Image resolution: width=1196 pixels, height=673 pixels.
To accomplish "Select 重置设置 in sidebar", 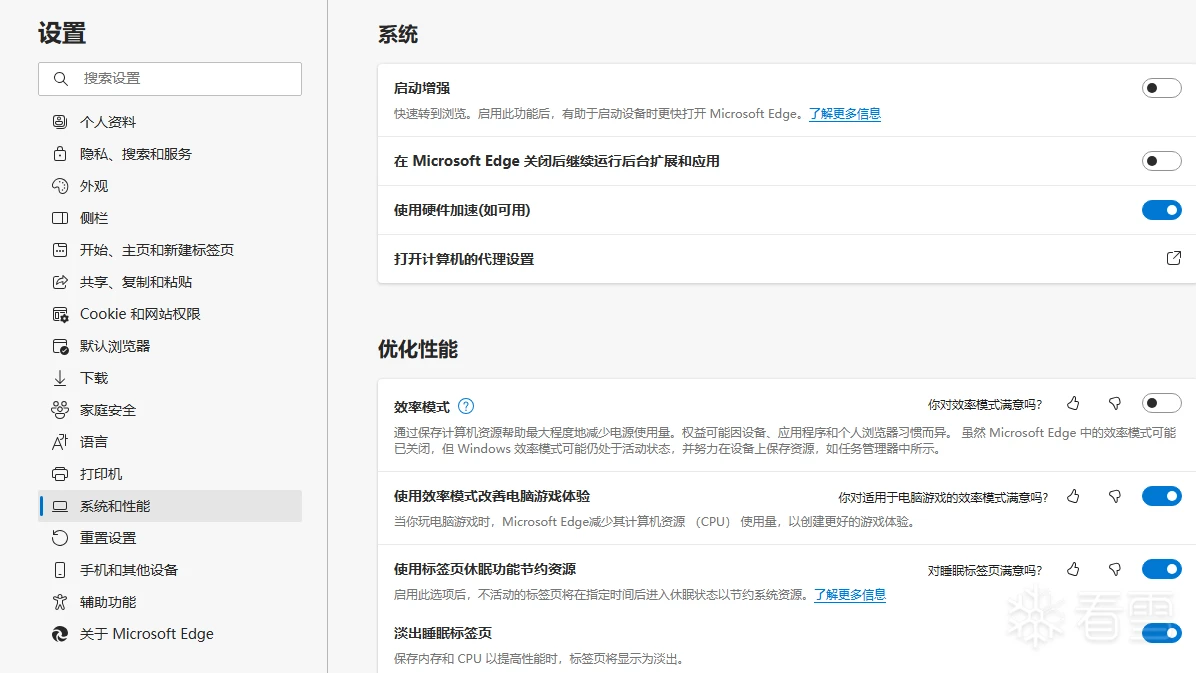I will [170, 539].
